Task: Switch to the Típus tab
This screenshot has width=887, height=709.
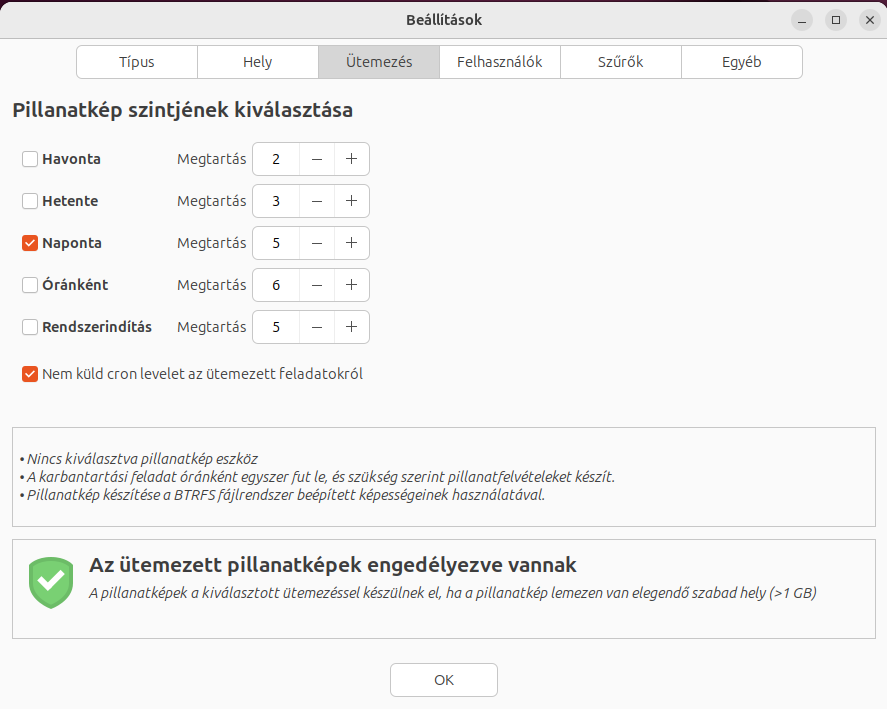Action: 137,62
